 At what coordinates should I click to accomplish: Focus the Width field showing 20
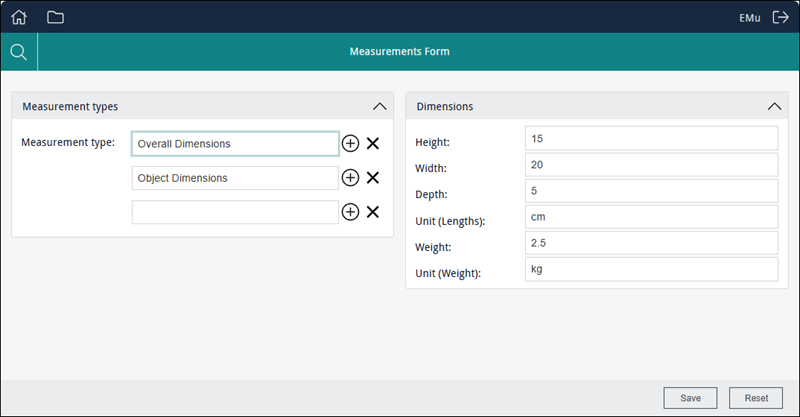coord(650,164)
